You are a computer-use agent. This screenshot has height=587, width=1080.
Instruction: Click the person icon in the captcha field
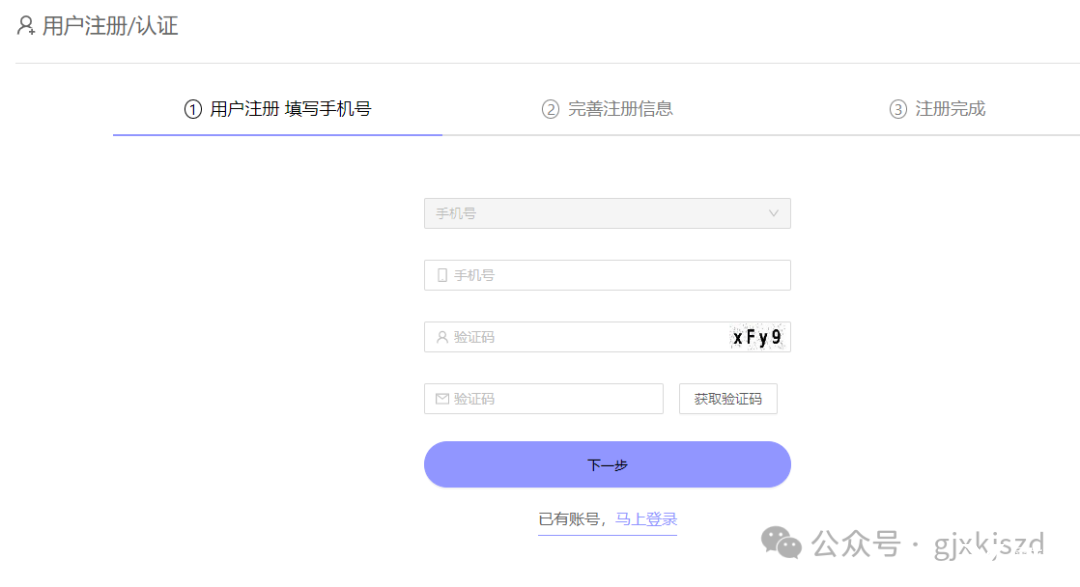442,337
